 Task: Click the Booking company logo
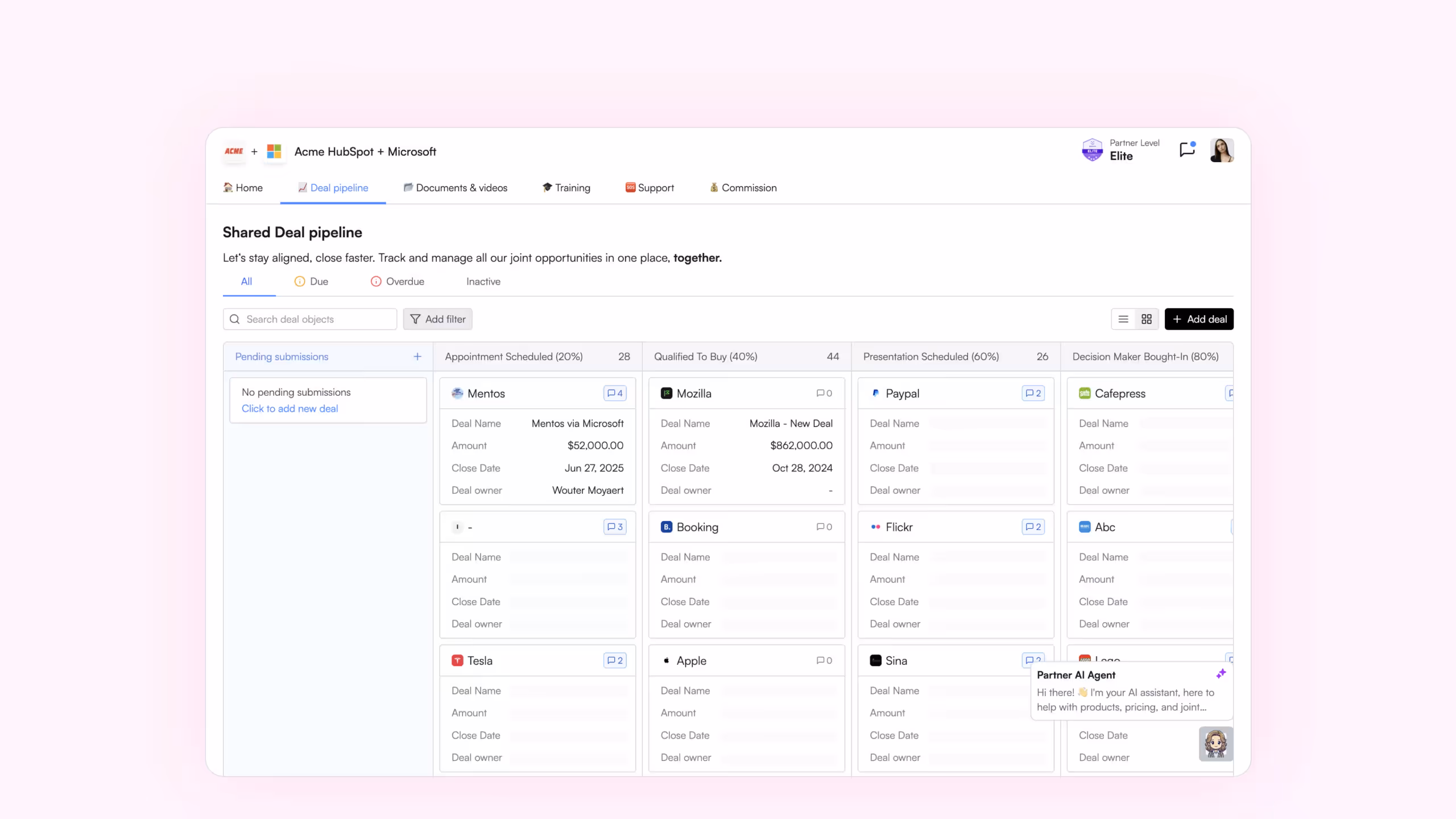667,527
